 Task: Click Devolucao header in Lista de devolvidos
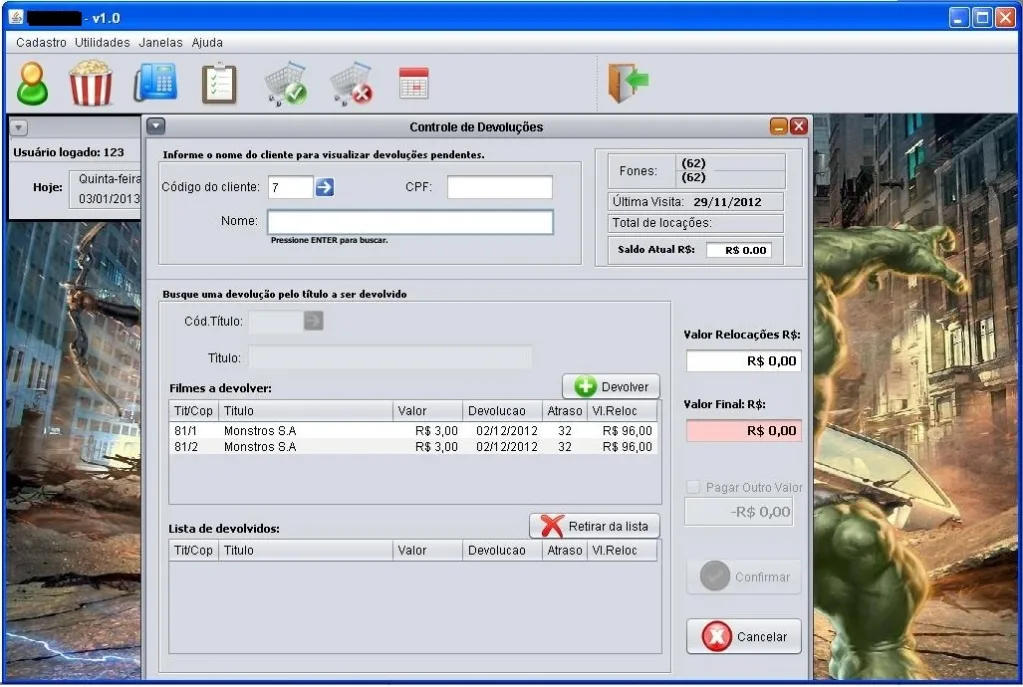(x=502, y=550)
